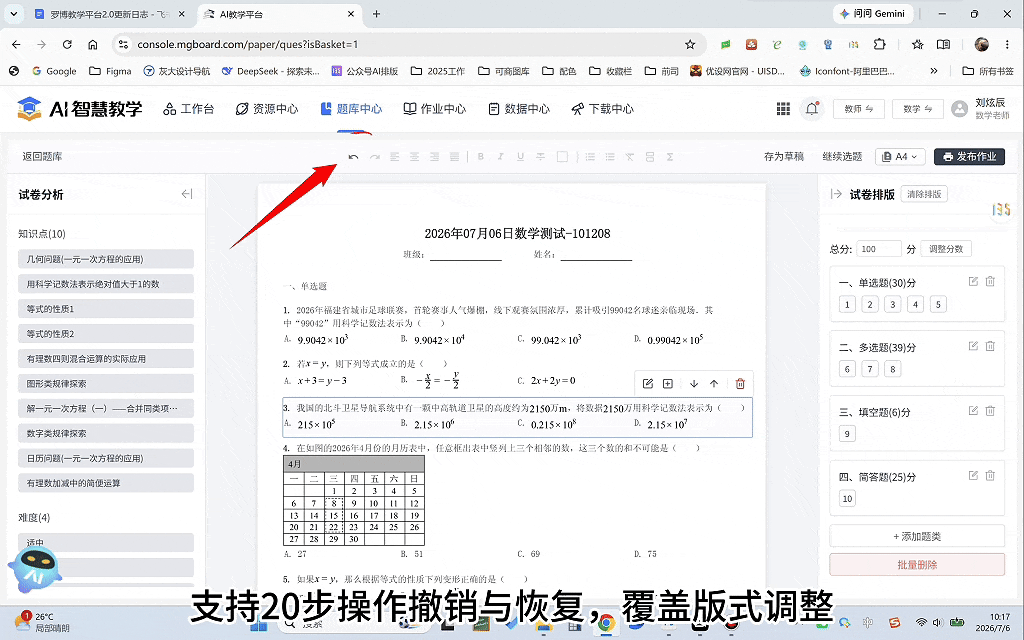Click the 发布作业 button
1024x640 pixels.
pos(969,157)
